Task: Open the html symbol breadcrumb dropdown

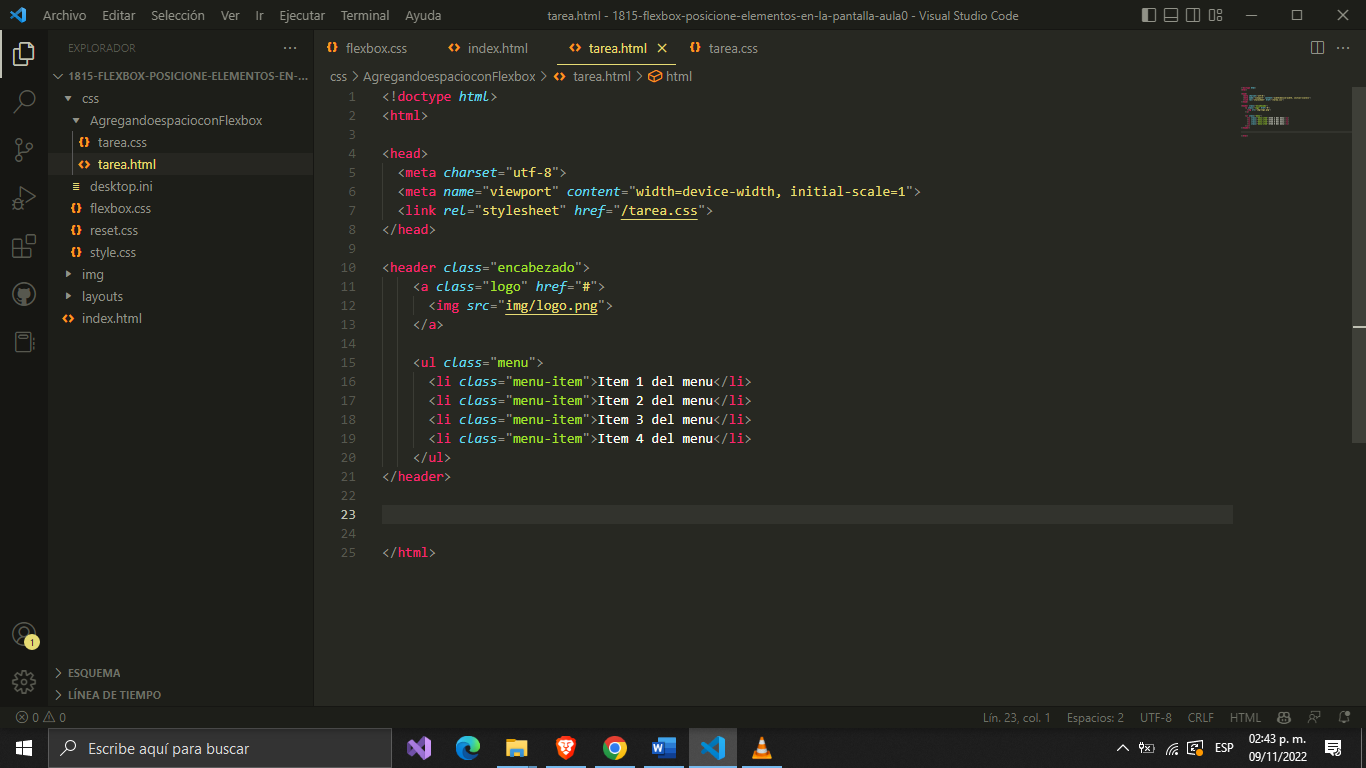Action: pos(670,76)
